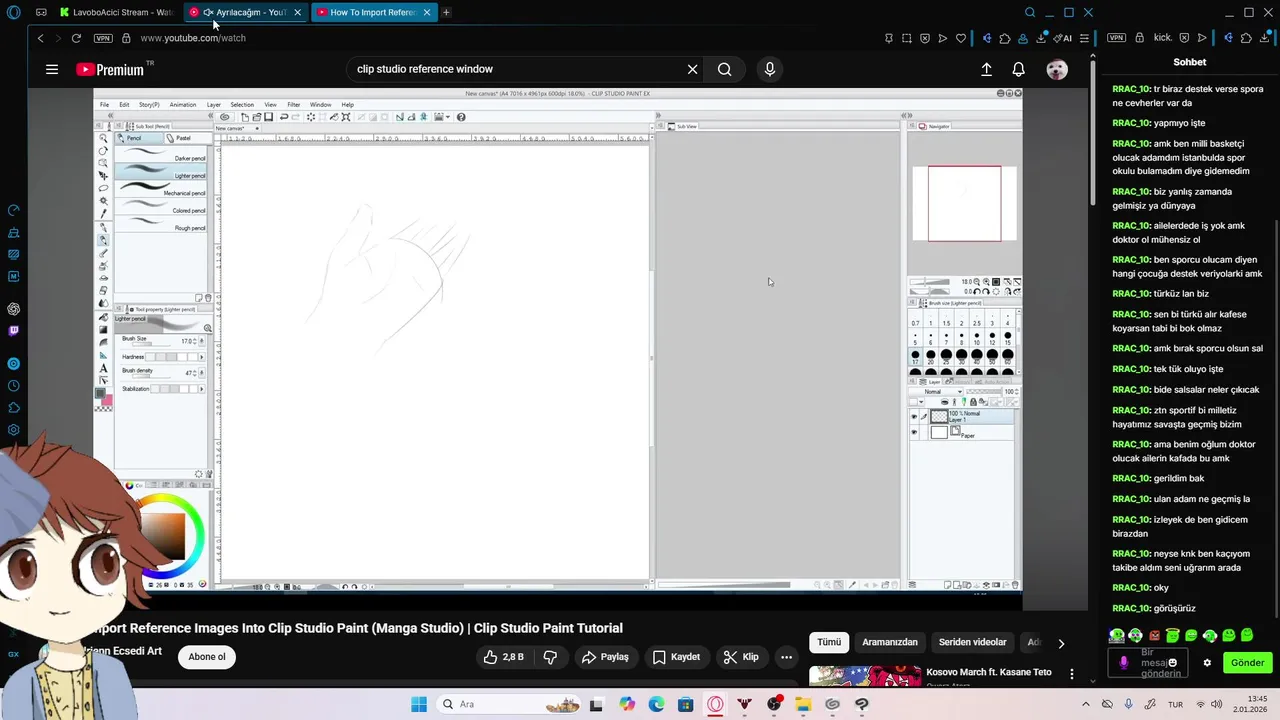The height and width of the screenshot is (720, 1280).
Task: Close the How To Import Reference tab
Action: pyautogui.click(x=427, y=12)
